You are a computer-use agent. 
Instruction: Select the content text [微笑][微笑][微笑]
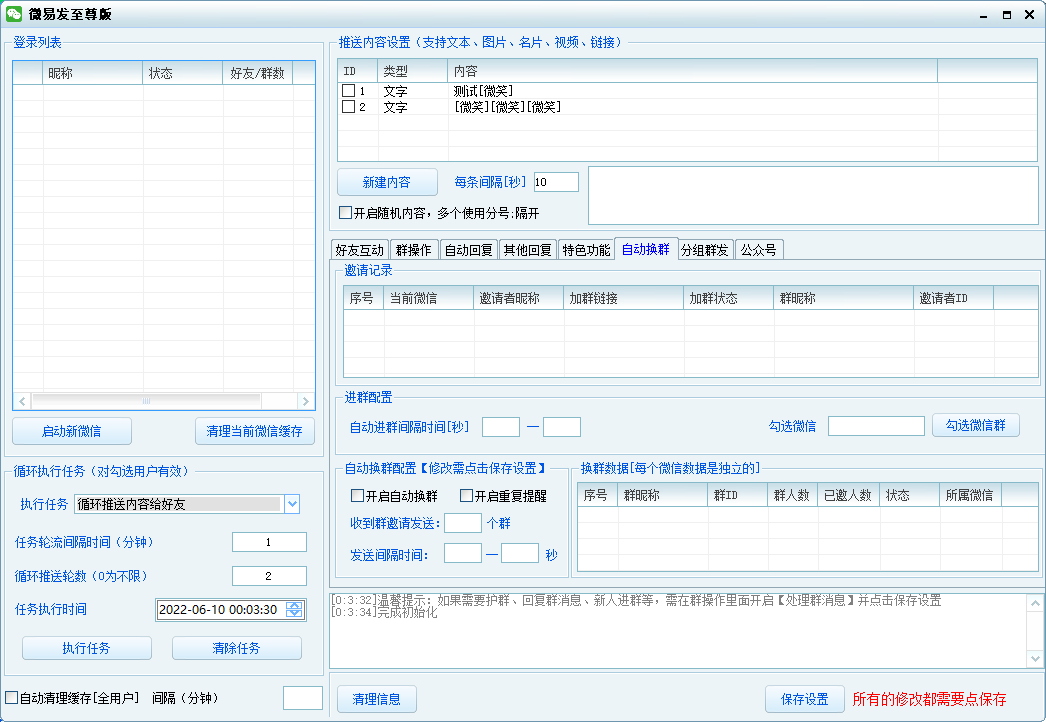pyautogui.click(x=508, y=107)
